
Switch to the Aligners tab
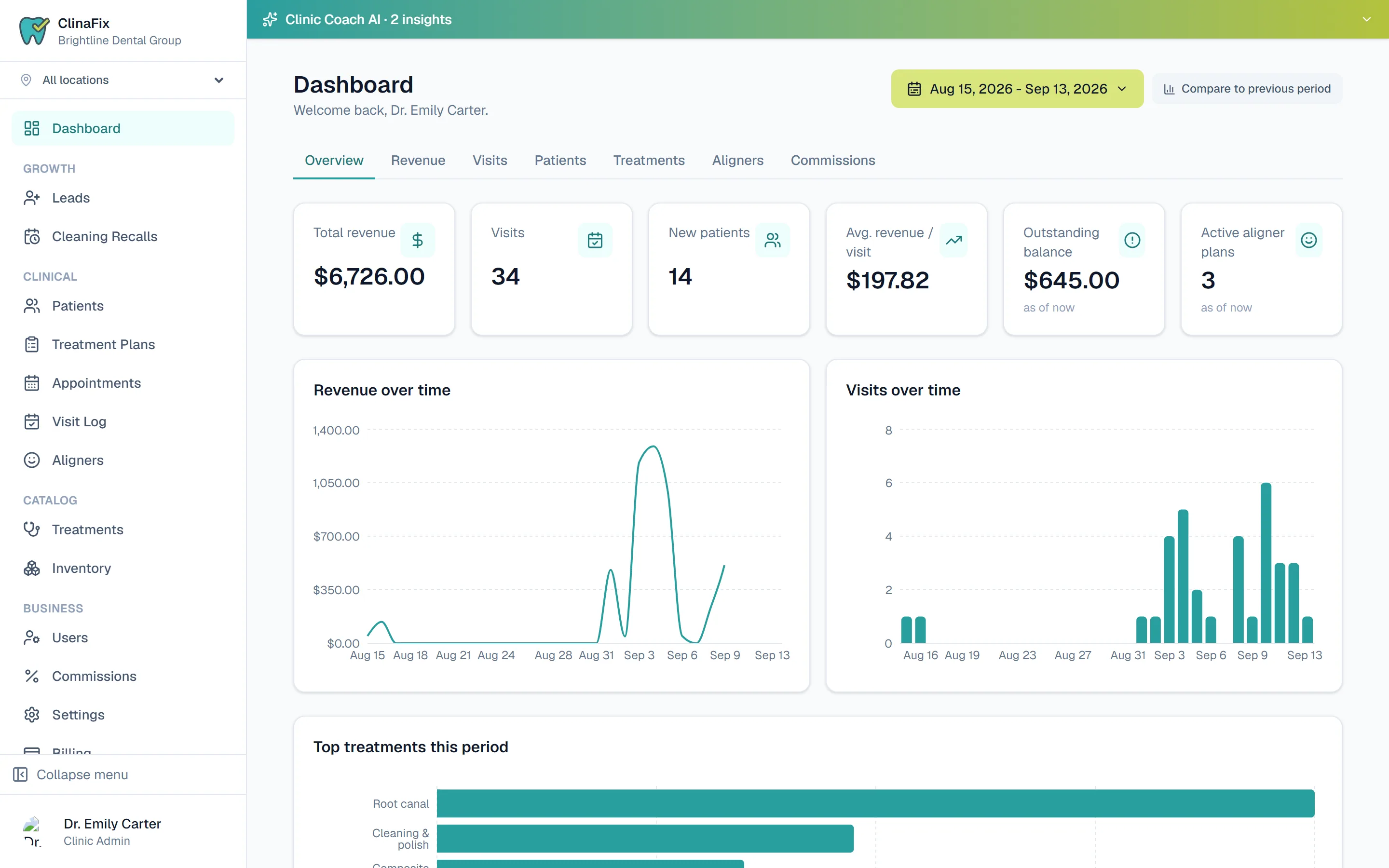pos(737,160)
